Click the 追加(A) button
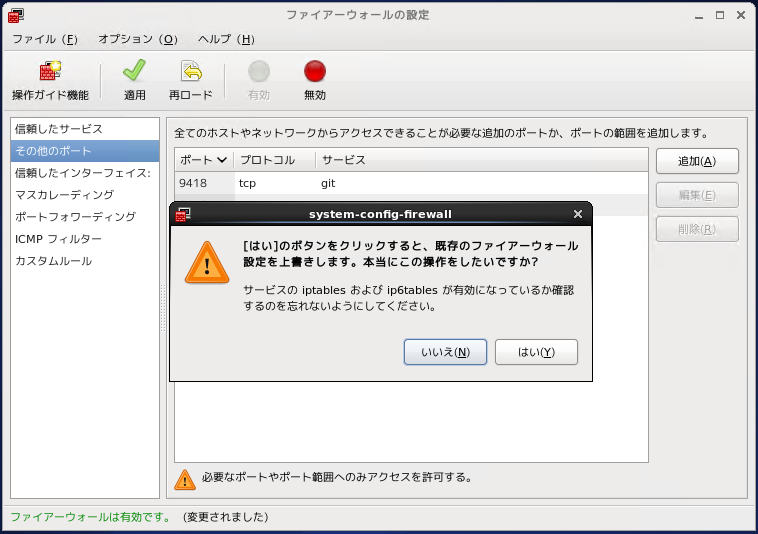Viewport: 758px width, 534px height. 697,161
